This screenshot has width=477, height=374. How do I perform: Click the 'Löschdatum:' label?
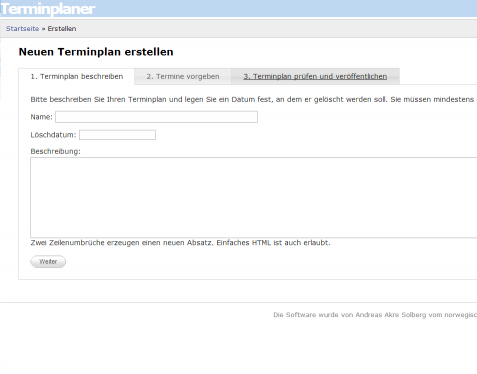[53, 135]
